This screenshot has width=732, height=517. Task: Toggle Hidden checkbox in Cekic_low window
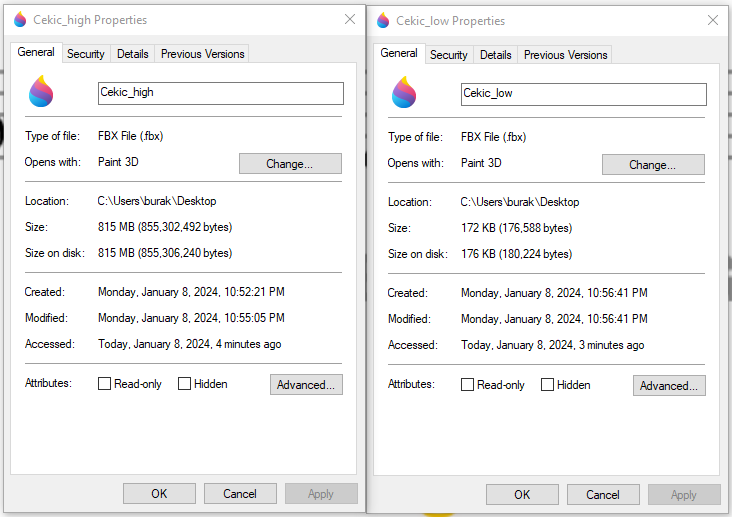[547, 385]
